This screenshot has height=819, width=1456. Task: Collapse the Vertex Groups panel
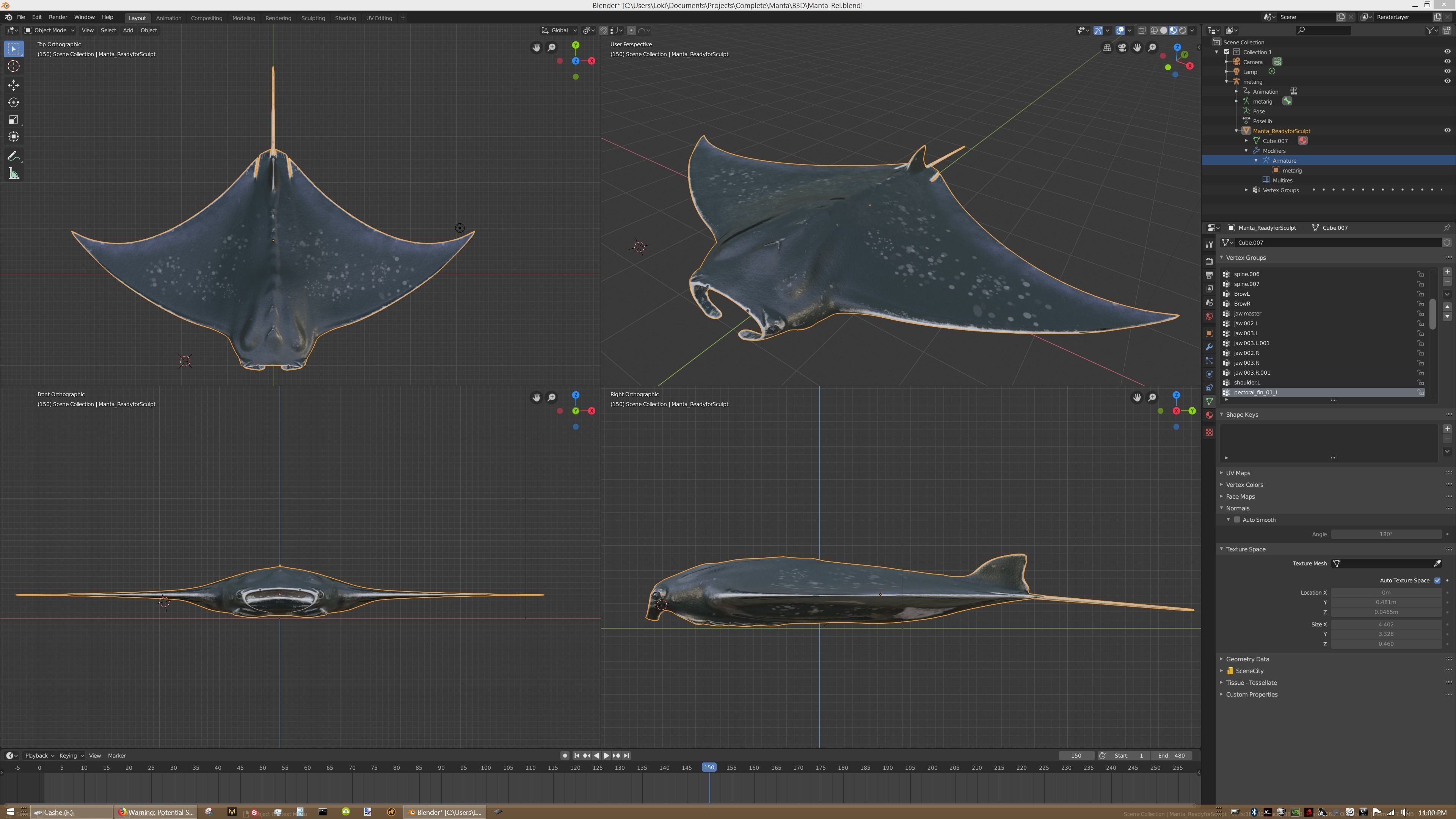coord(1221,258)
